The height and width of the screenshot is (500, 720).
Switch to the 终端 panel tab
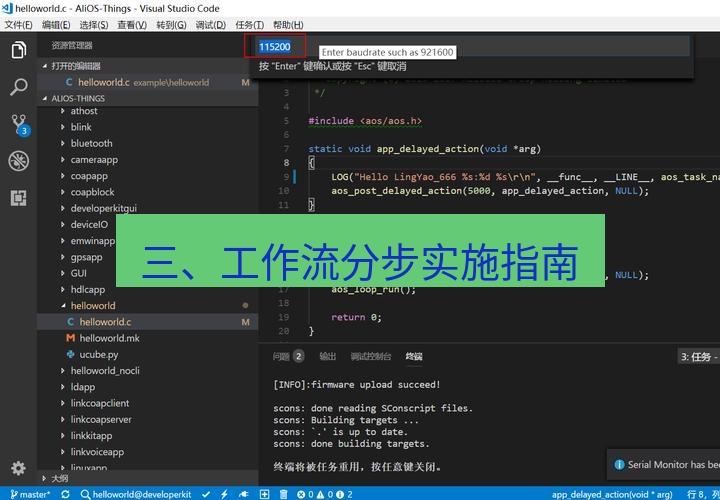(414, 356)
